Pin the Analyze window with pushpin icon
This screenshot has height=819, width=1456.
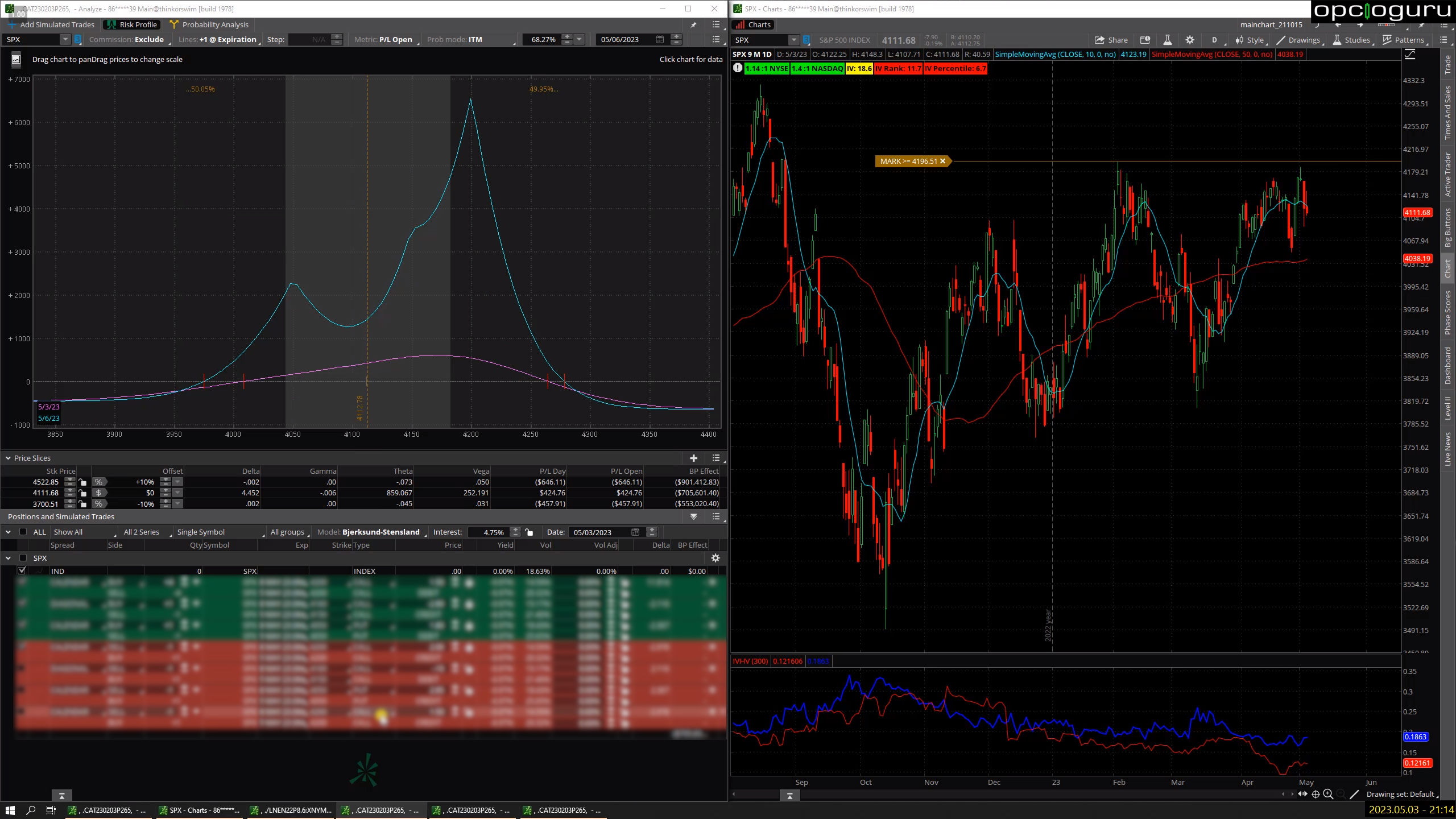pyautogui.click(x=693, y=25)
